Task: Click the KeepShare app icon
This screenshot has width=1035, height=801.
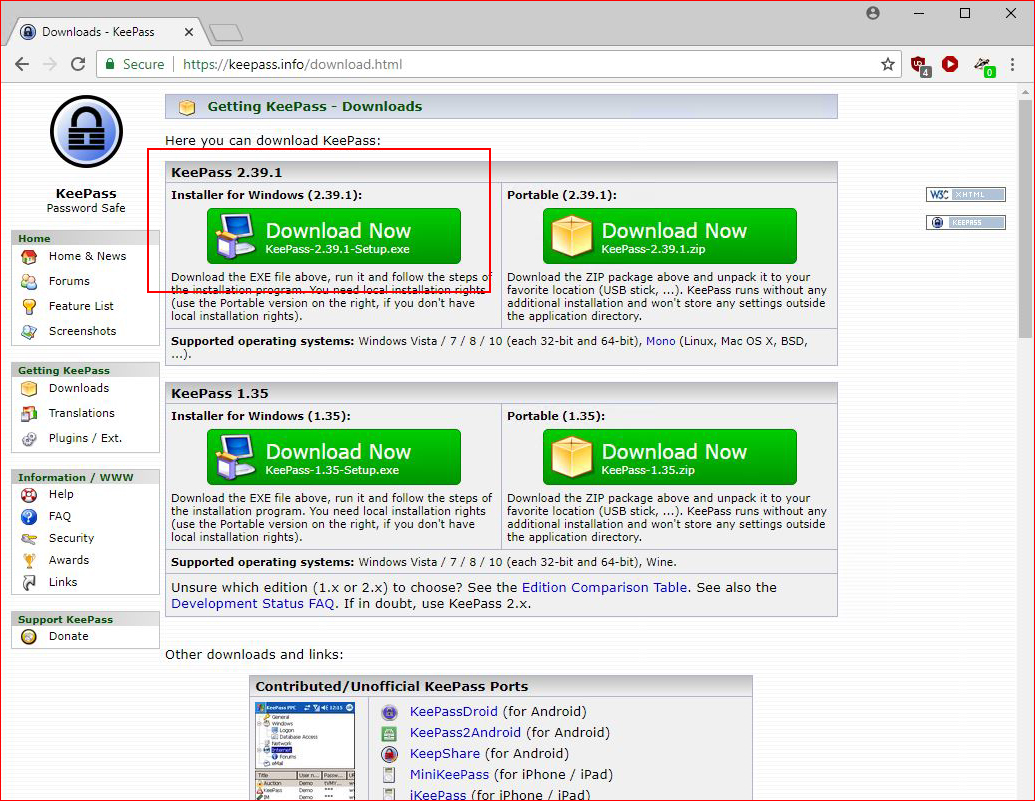Action: coord(389,754)
